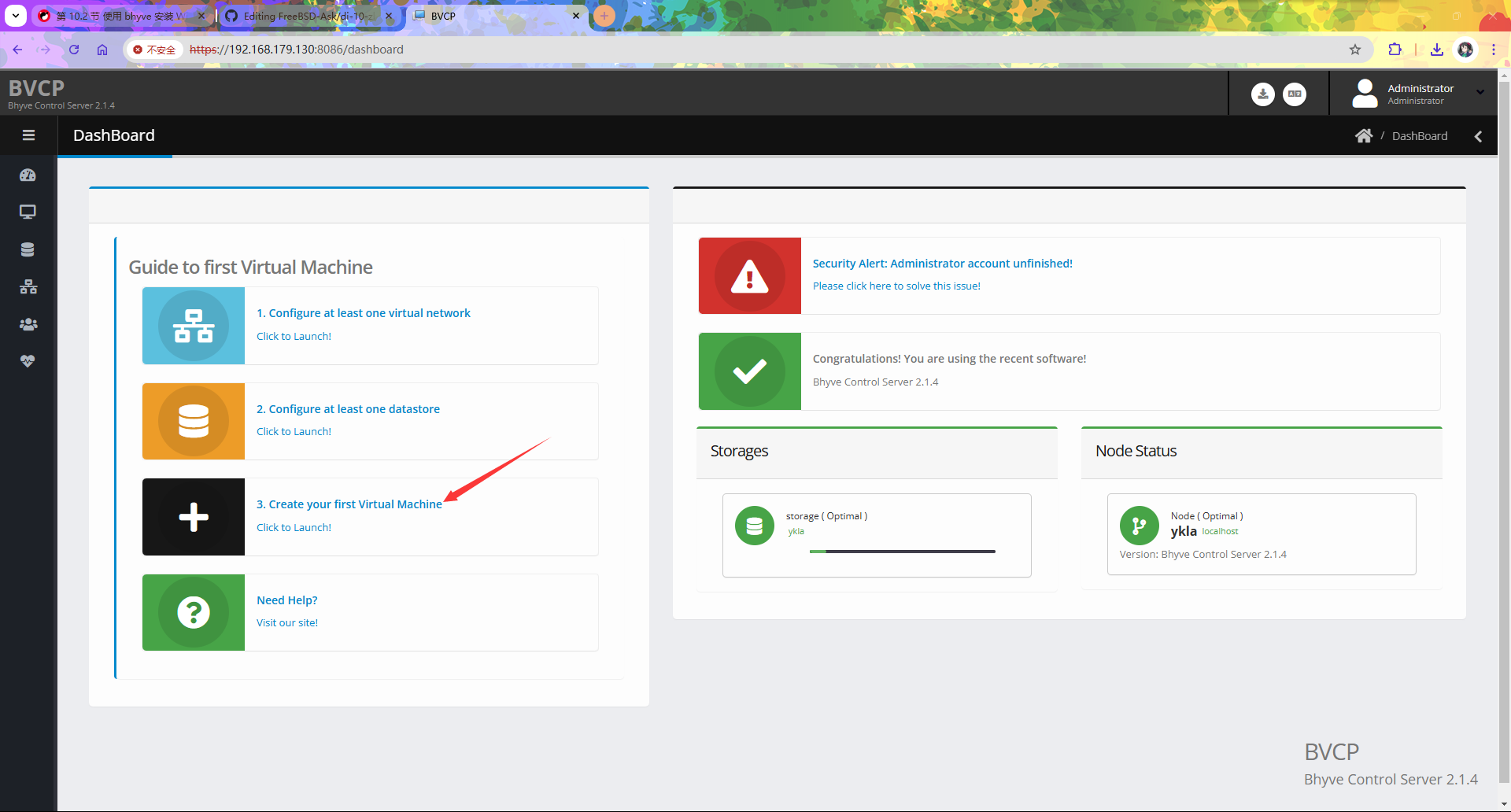Click the storage usage progress bar

(x=903, y=552)
